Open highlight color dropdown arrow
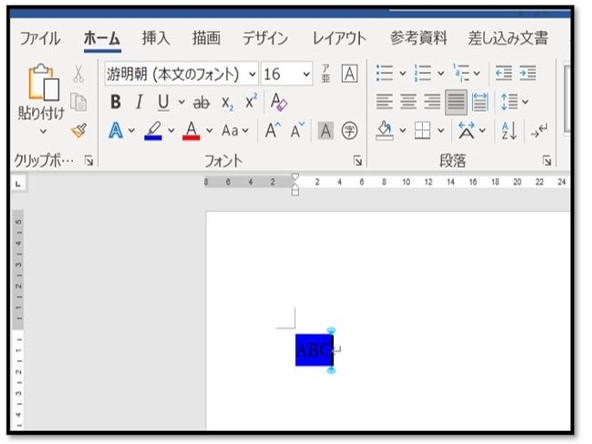This screenshot has height=444, width=592. pos(171,131)
